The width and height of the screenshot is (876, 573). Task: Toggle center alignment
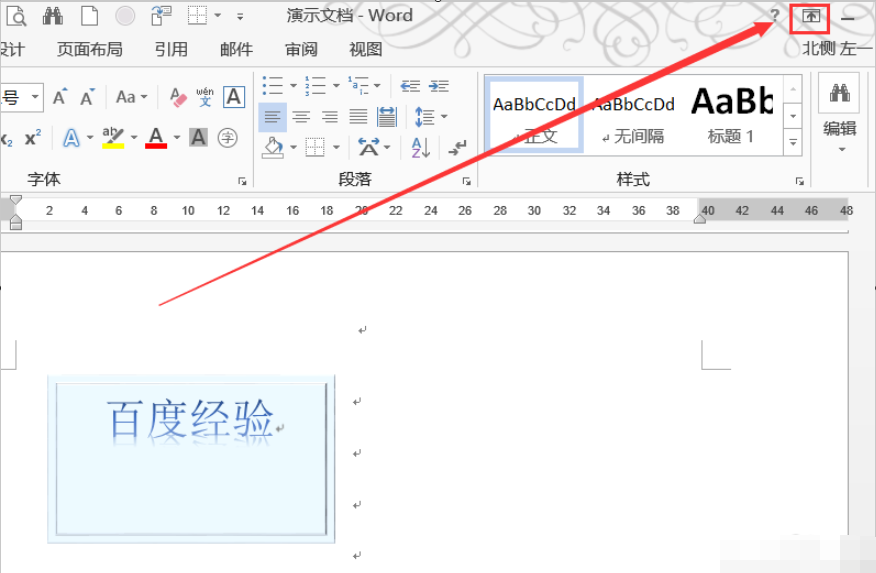301,117
